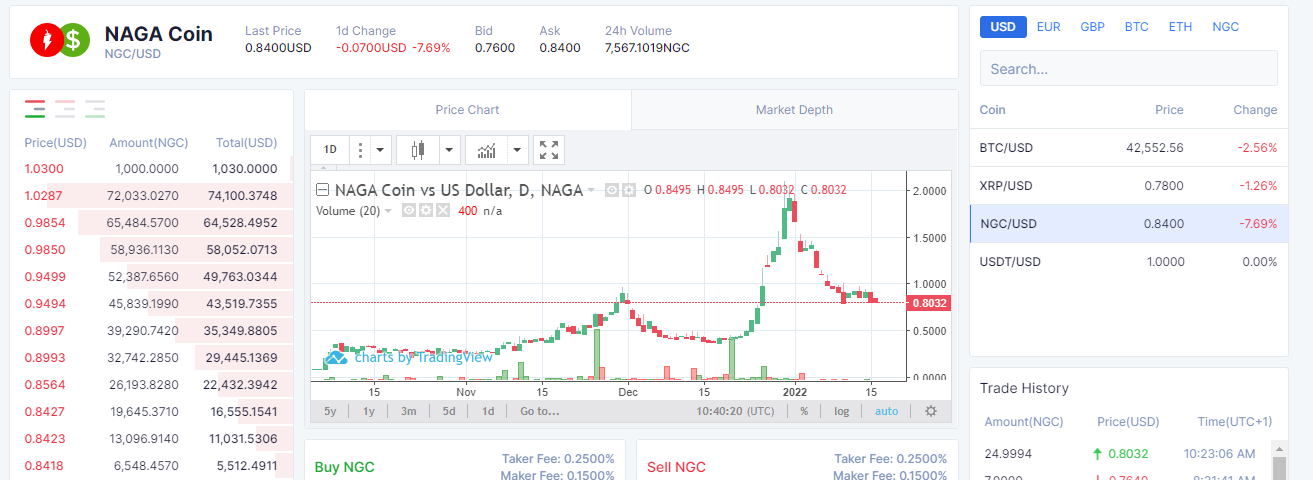Click the Sell NGC heading
Image resolution: width=1313 pixels, height=480 pixels.
pyautogui.click(x=676, y=467)
